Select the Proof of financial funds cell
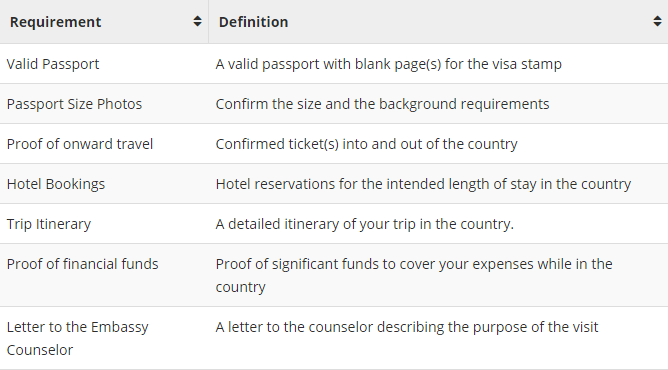668x370 pixels. click(x=104, y=275)
